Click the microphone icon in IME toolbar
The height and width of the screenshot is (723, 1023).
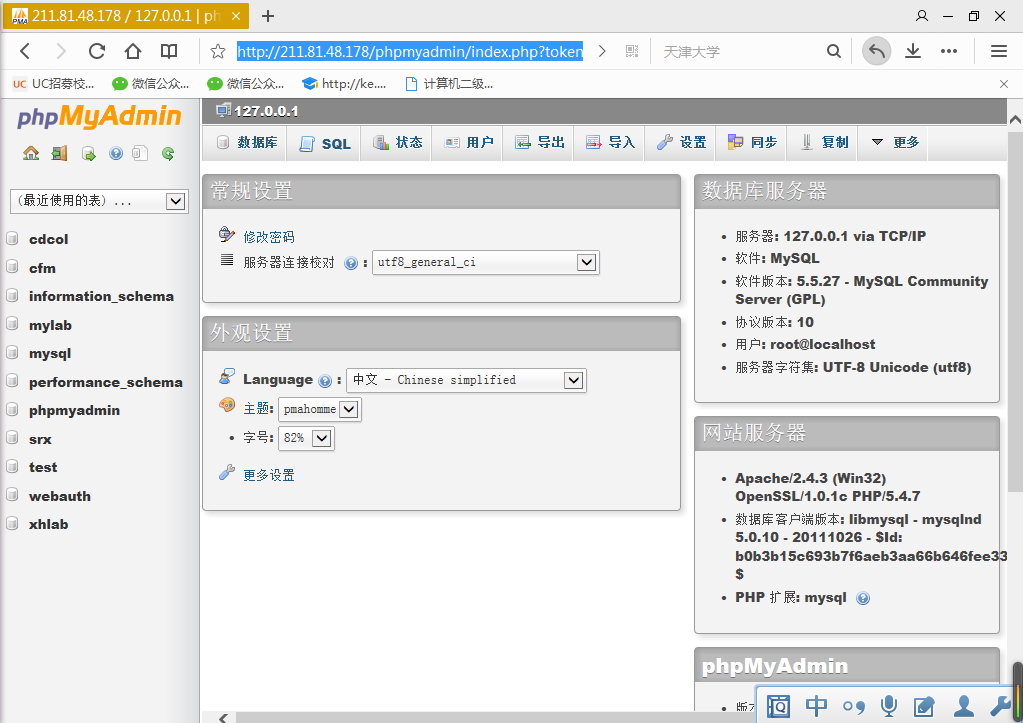[x=888, y=705]
